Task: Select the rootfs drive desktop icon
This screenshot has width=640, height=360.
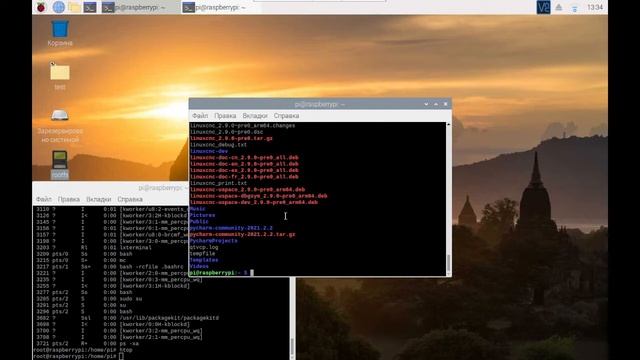Action: click(60, 164)
